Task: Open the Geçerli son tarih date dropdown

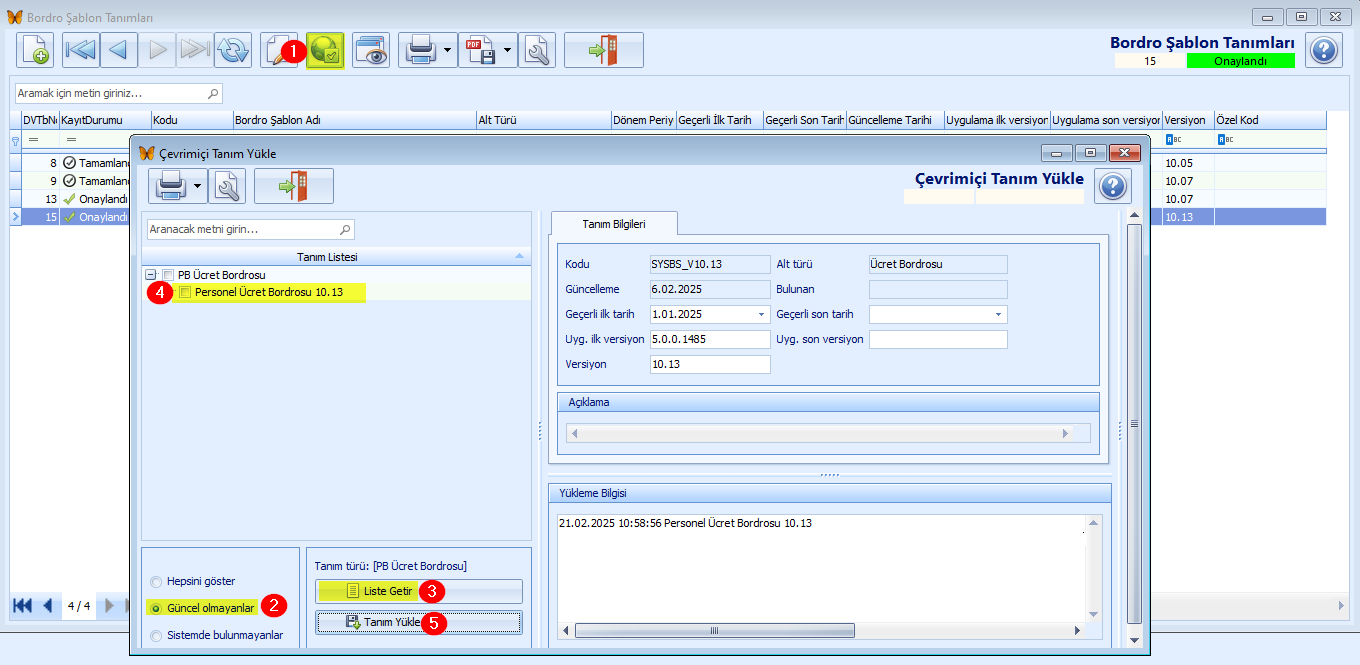Action: (998, 314)
